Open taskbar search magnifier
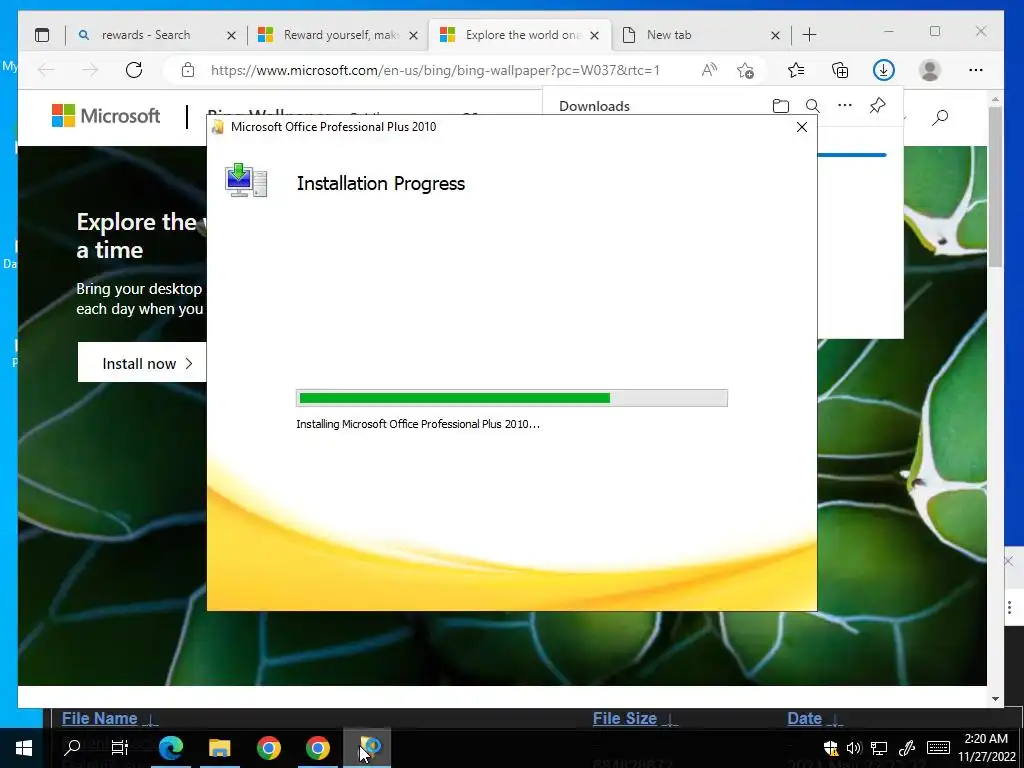 point(71,748)
